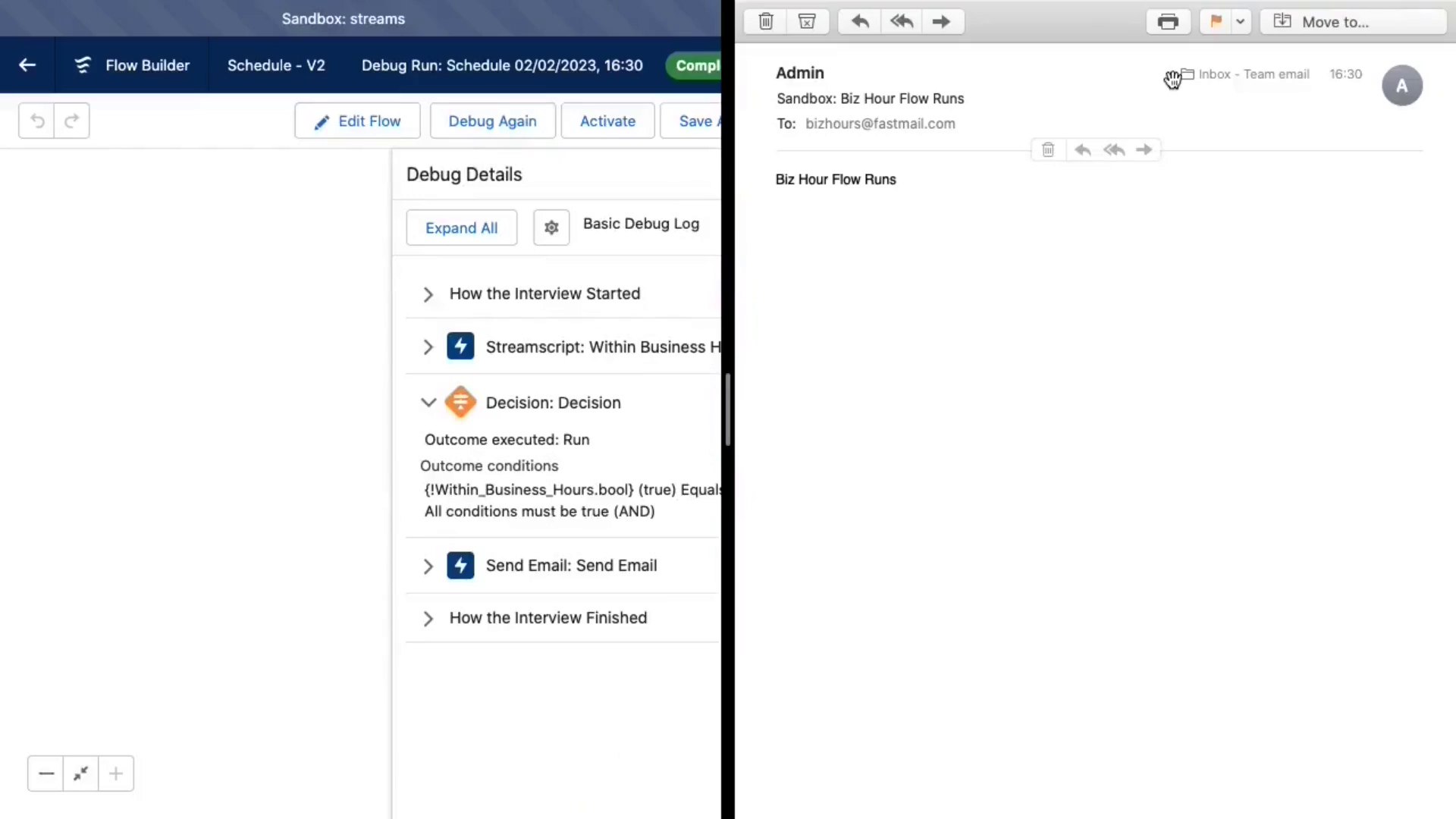Redo the flow change

[72, 121]
